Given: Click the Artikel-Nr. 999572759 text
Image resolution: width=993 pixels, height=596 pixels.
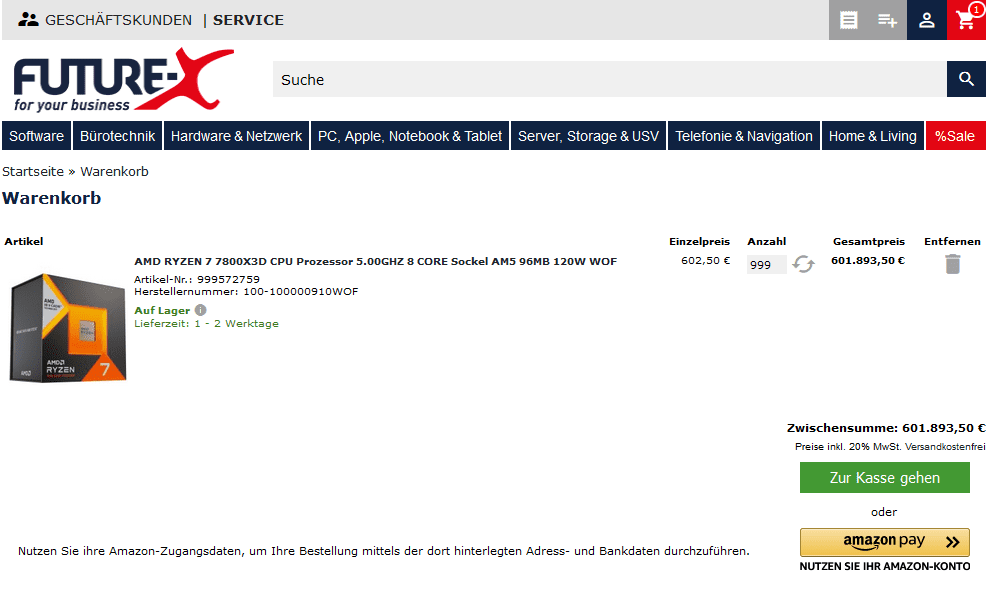Looking at the screenshot, I should [197, 279].
